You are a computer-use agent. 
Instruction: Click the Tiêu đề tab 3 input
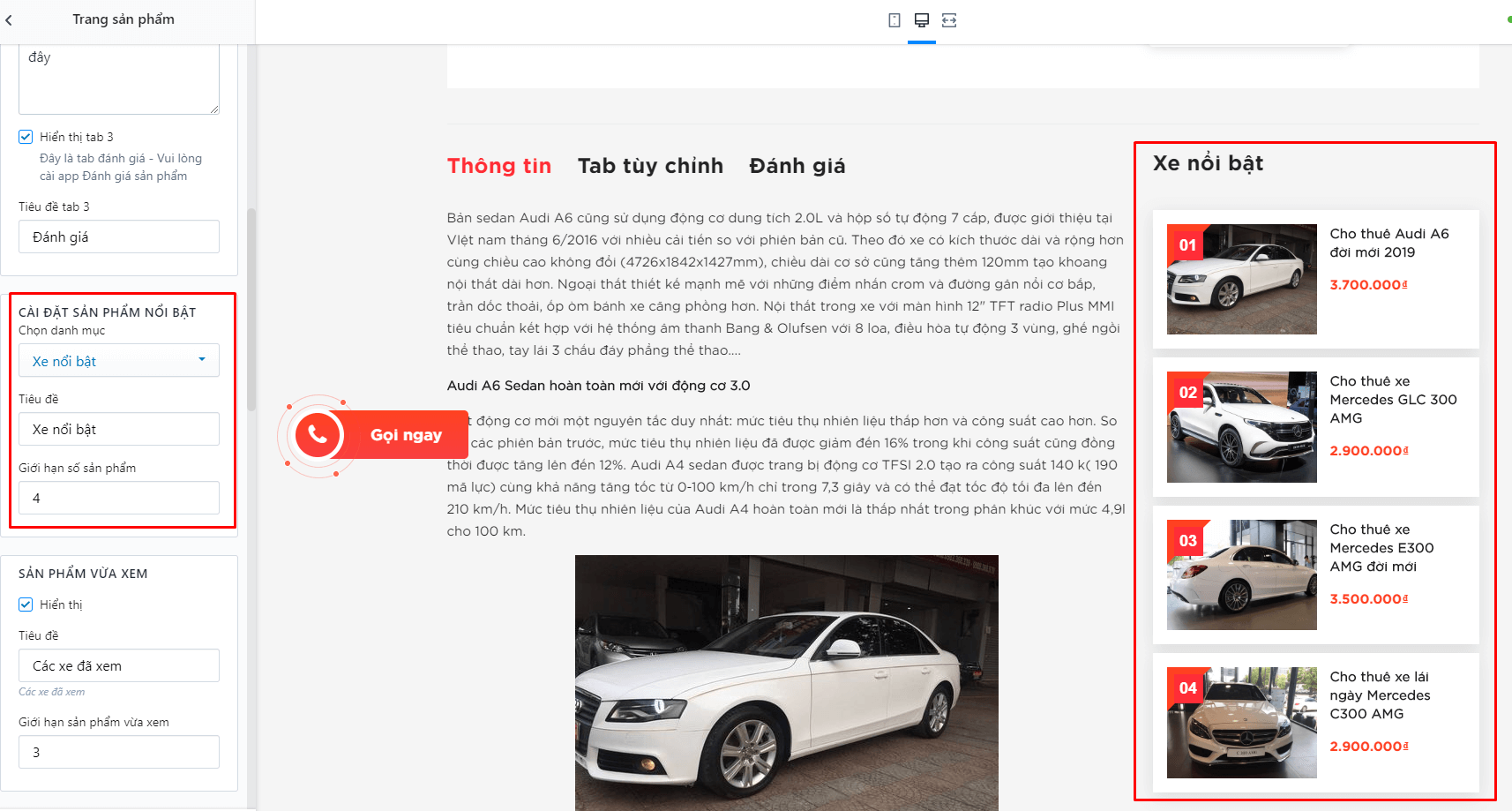[119, 237]
